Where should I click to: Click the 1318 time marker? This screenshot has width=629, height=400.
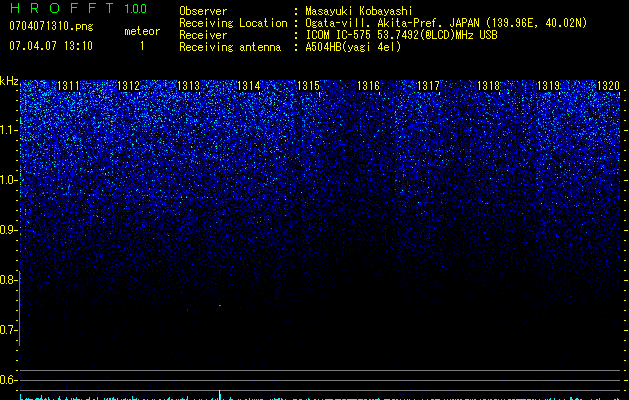click(489, 86)
